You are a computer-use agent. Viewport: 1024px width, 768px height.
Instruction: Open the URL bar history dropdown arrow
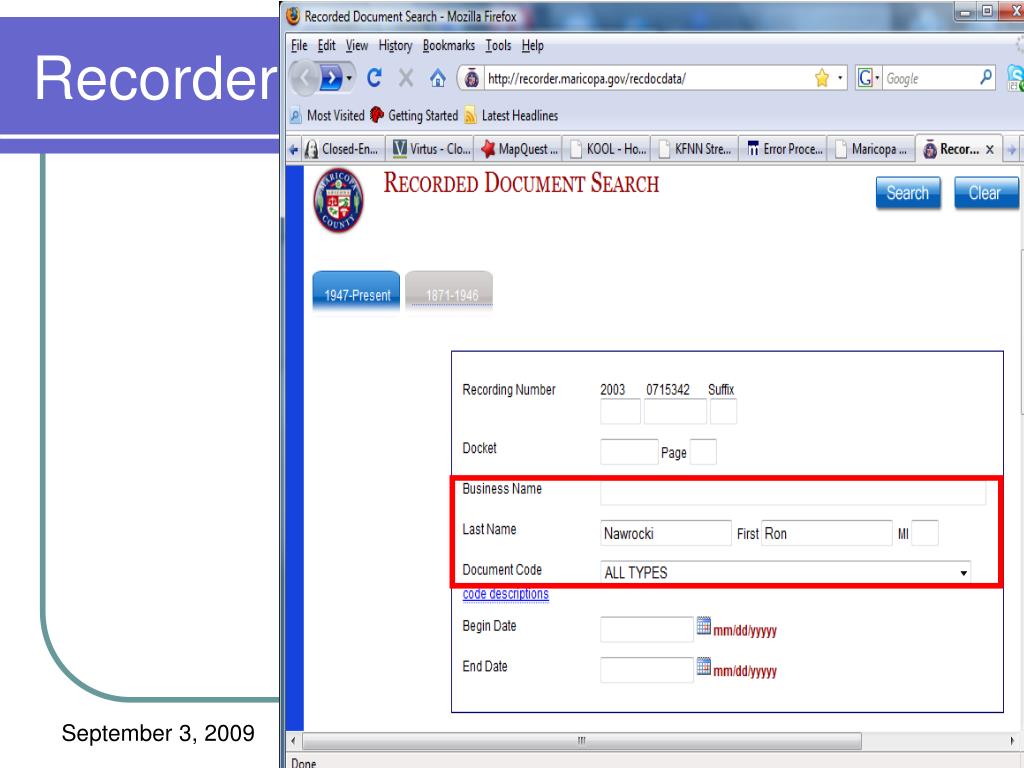[840, 79]
